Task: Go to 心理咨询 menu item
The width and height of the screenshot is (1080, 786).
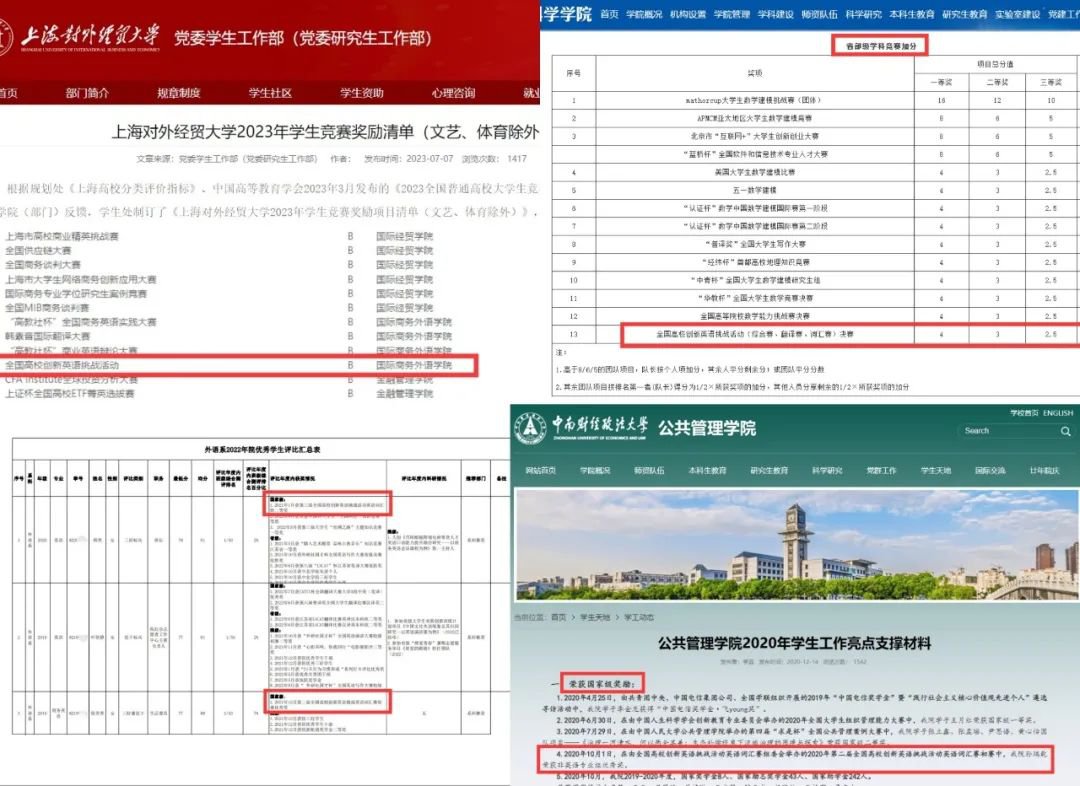Action: 453,93
